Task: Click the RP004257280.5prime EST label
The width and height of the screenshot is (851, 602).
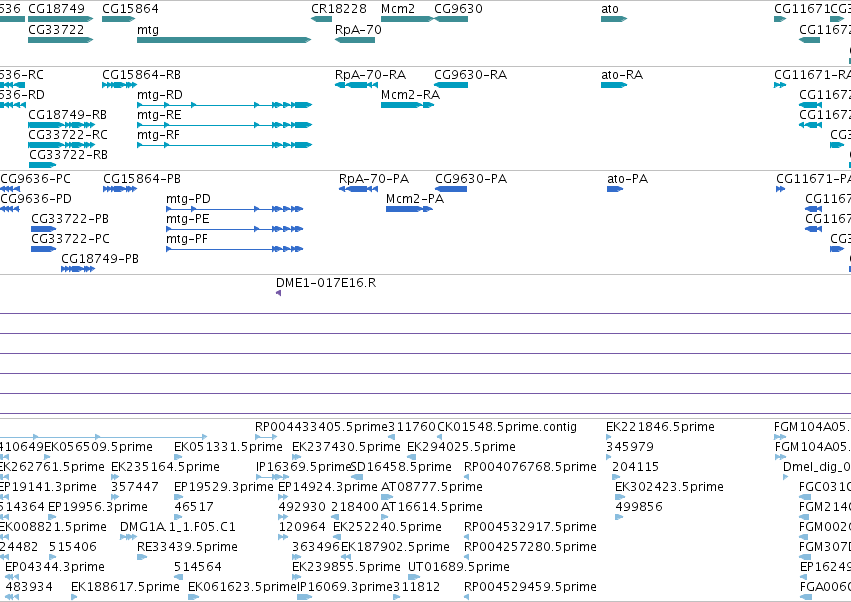Action: pyautogui.click(x=530, y=547)
